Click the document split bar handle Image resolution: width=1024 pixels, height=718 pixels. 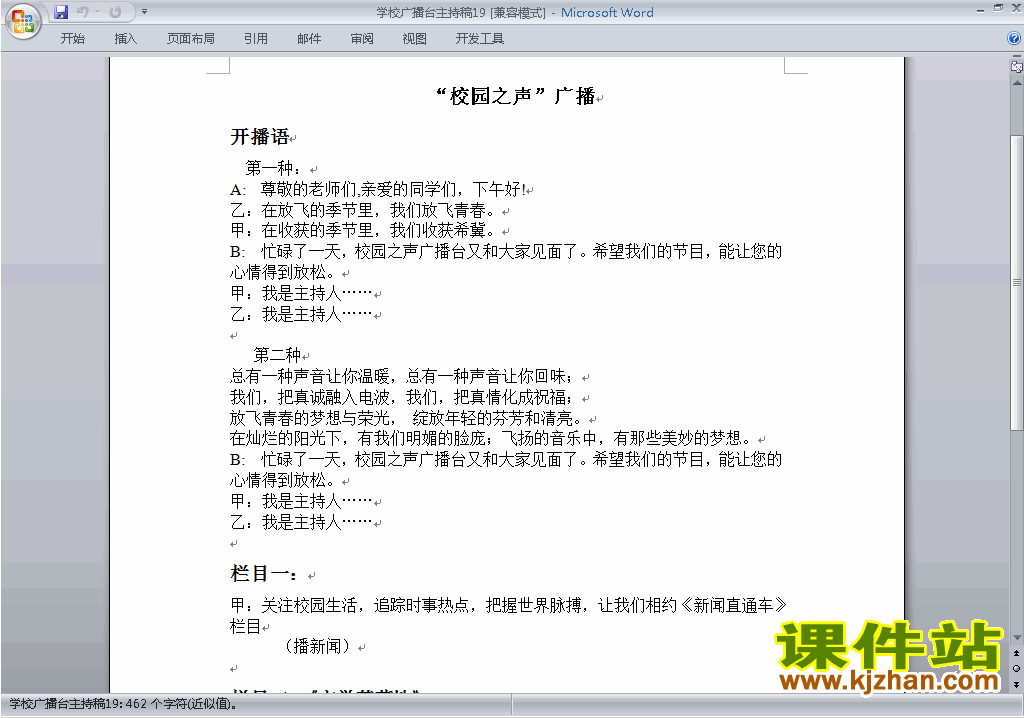(x=1016, y=57)
